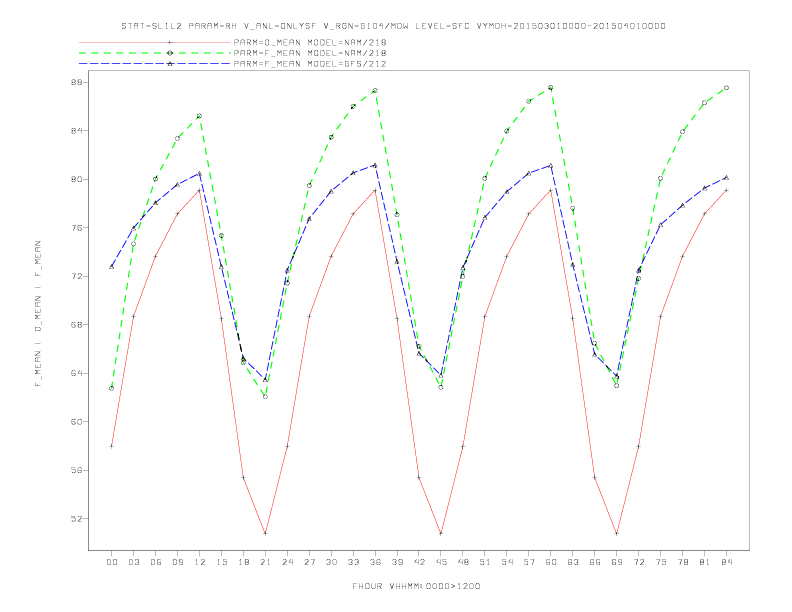The height and width of the screenshot is (612, 792).
Task: Click y-axis tick label 64
Action: pos(77,373)
